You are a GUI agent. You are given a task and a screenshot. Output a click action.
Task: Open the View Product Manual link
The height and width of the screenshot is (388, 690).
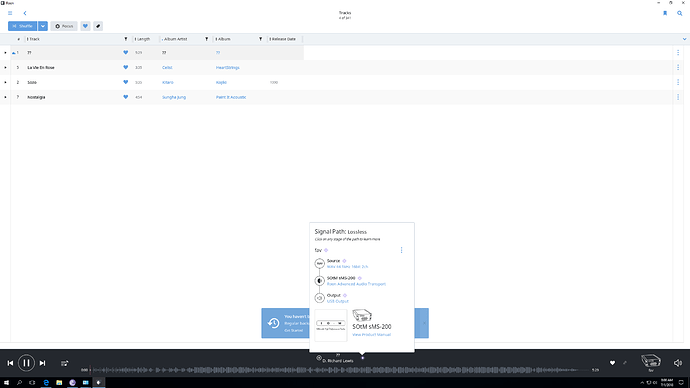[371, 335]
